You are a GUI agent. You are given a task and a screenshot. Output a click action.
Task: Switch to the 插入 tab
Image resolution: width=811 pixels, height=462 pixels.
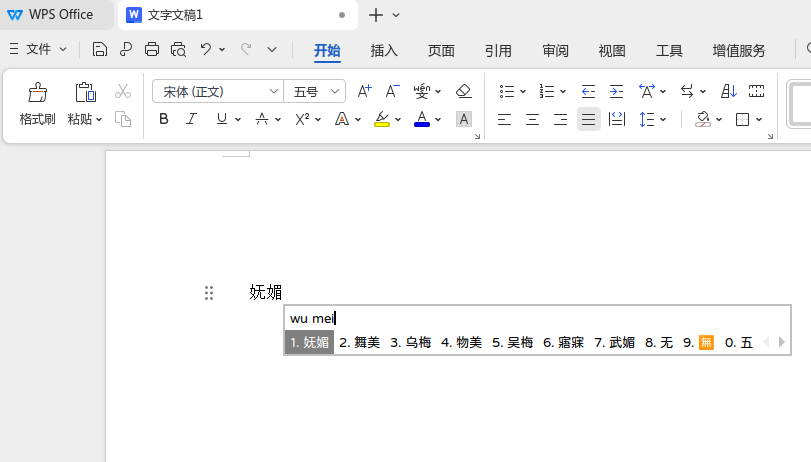[384, 51]
